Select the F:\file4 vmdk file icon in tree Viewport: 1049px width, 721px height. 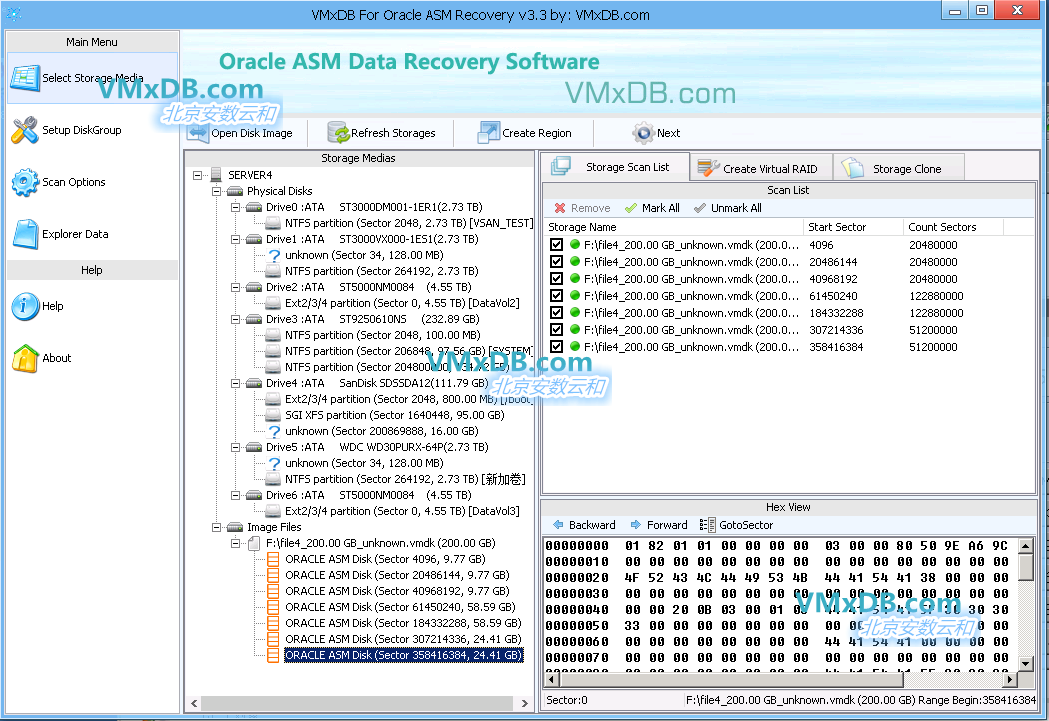click(254, 543)
